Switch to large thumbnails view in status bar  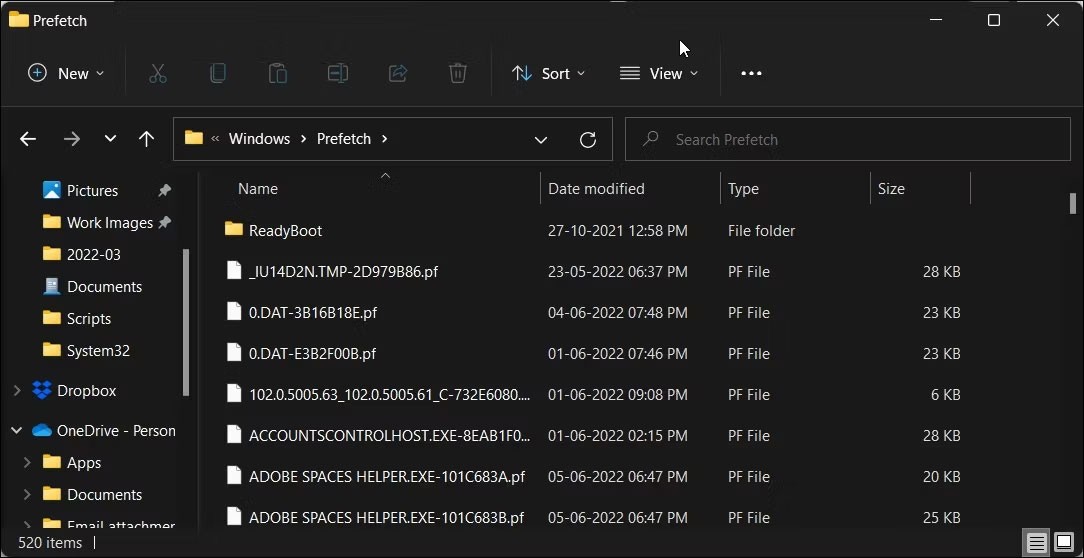pos(1064,543)
